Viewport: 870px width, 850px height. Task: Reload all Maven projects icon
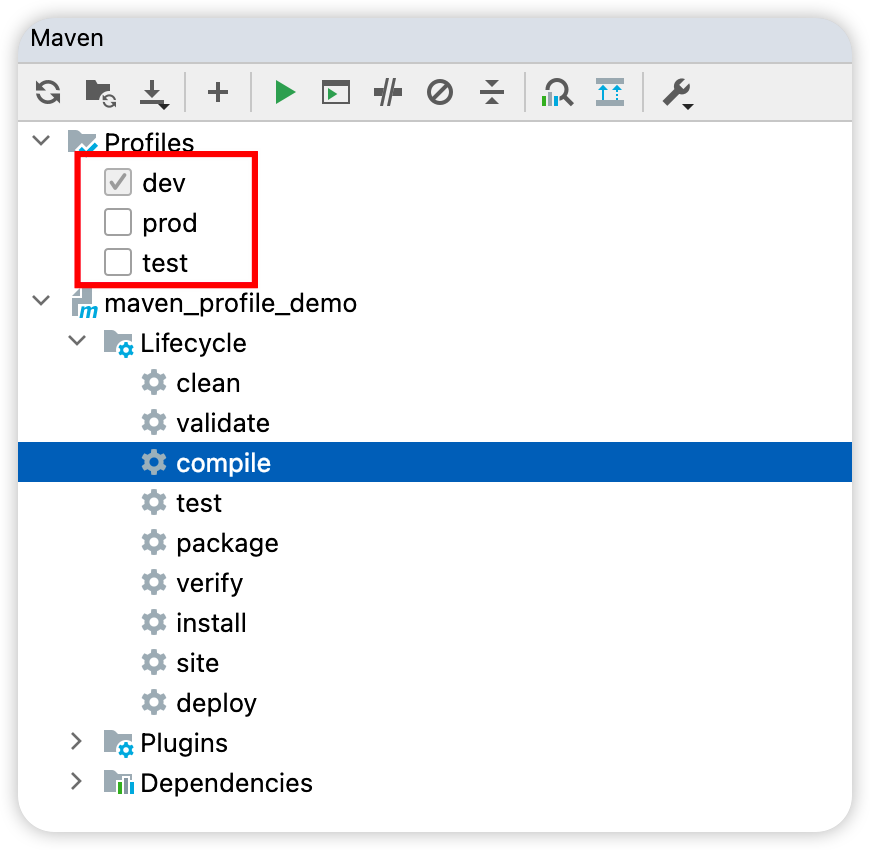coord(48,92)
